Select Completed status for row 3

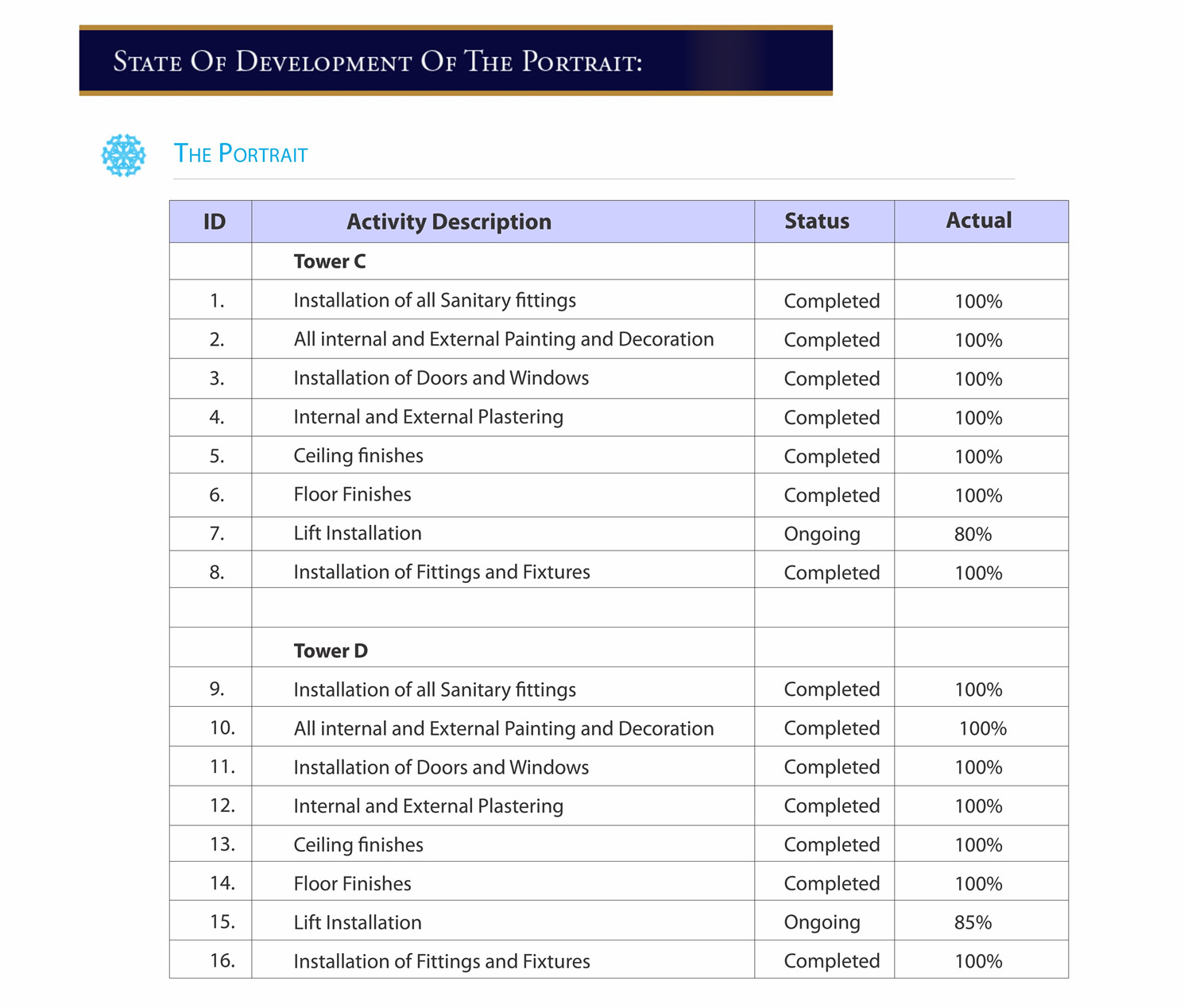831,379
